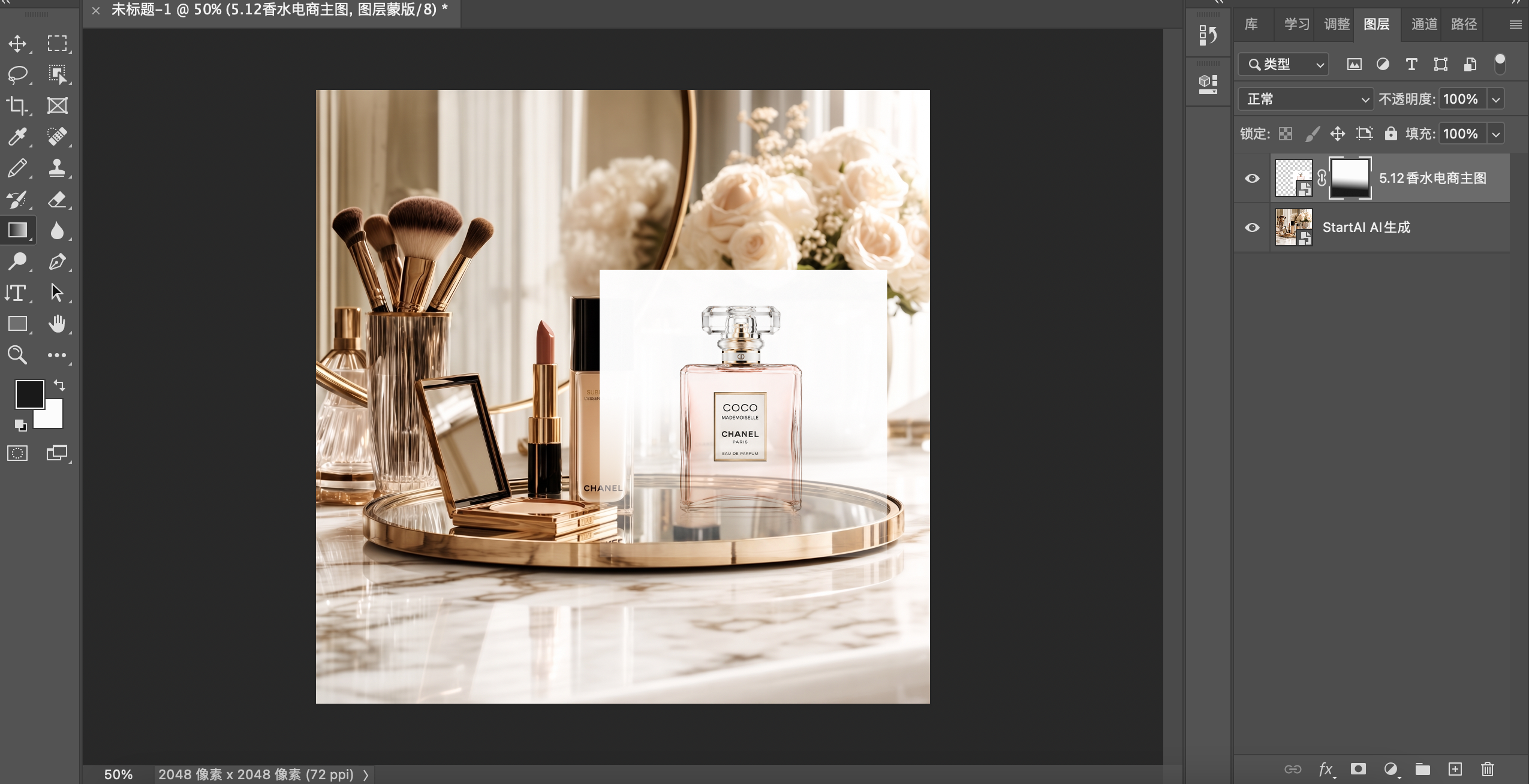Screen dimensions: 1529x784
Task: Select the Zoom tool
Action: pyautogui.click(x=17, y=355)
